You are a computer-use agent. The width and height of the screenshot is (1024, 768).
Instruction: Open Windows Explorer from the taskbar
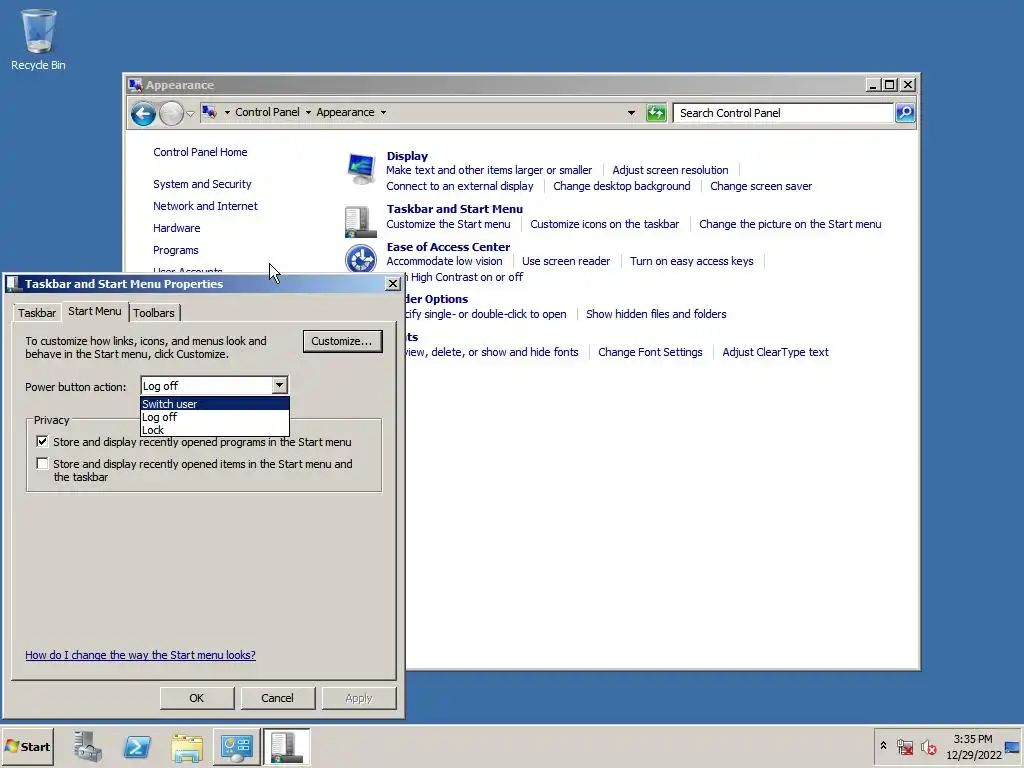[187, 746]
